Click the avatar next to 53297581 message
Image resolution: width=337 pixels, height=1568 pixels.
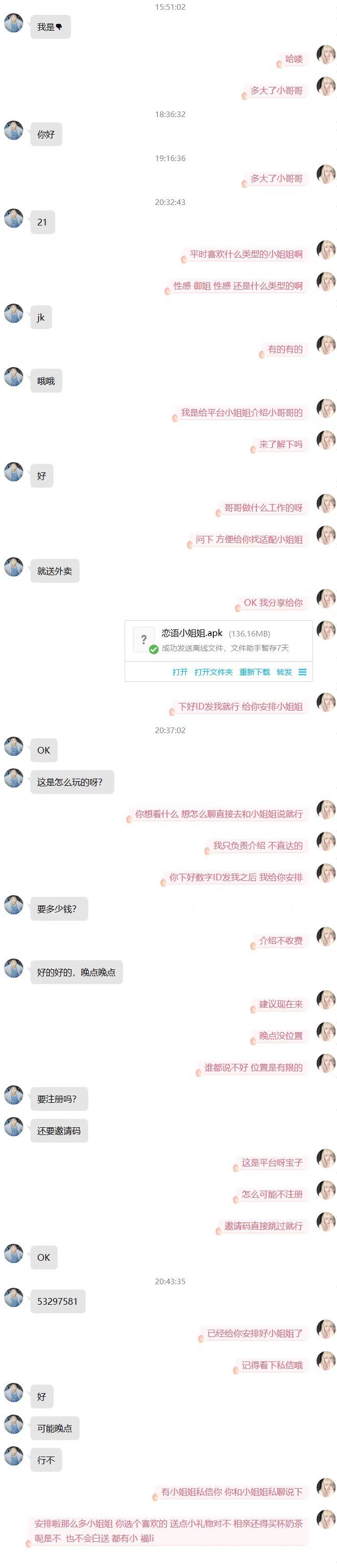(x=13, y=1298)
